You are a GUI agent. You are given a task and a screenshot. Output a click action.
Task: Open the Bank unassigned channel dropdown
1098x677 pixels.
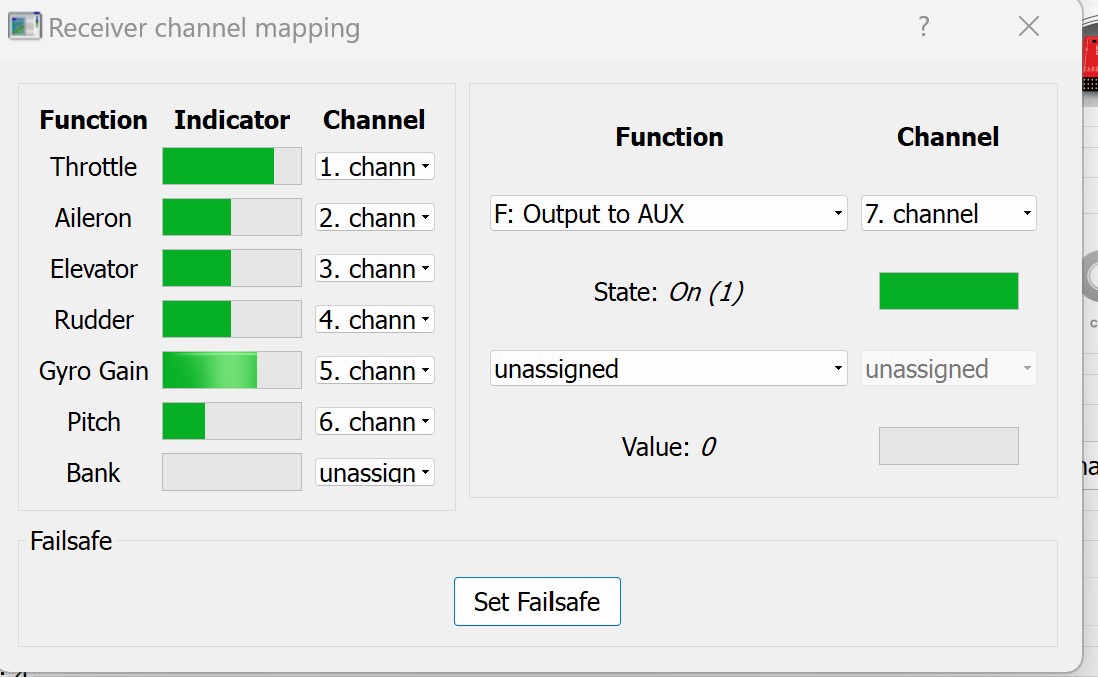375,473
